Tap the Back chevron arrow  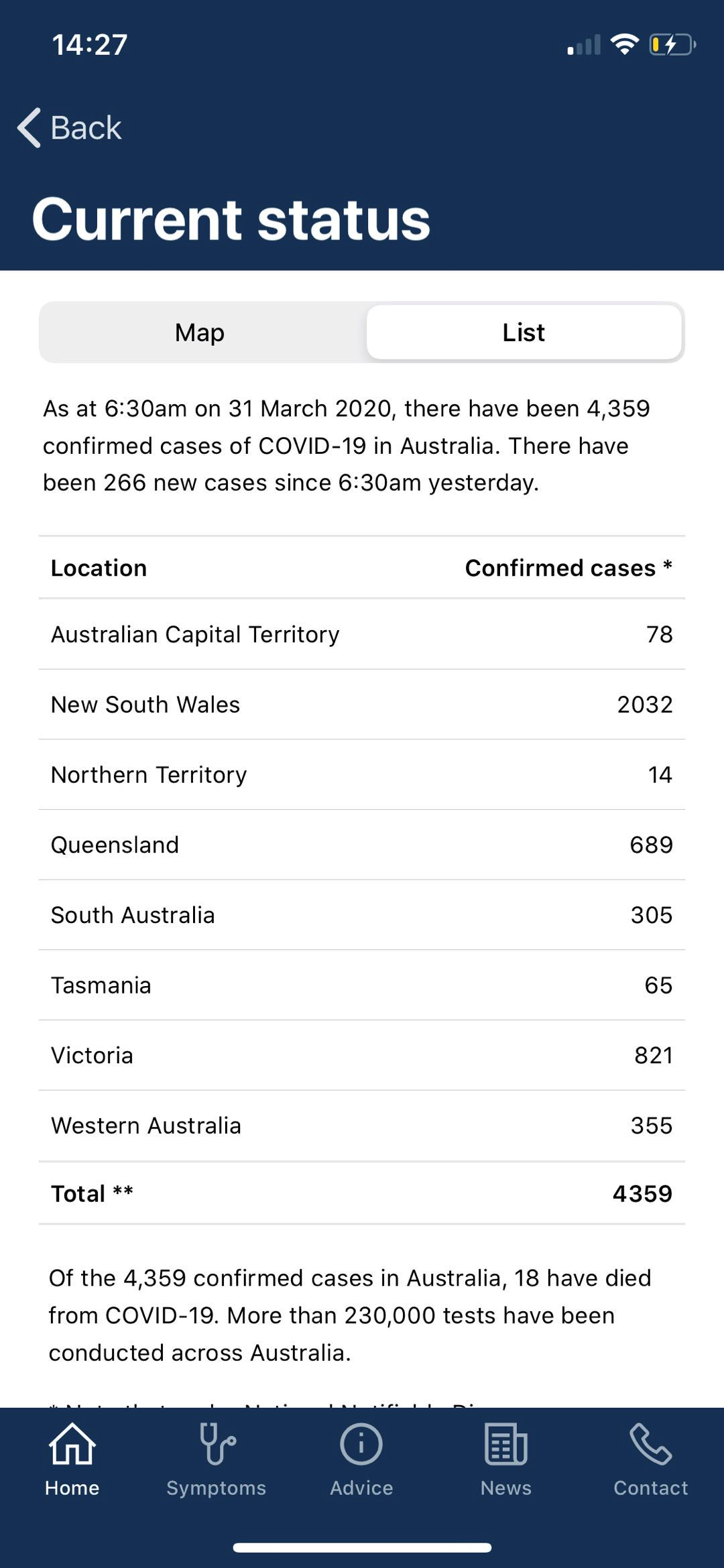(29, 127)
